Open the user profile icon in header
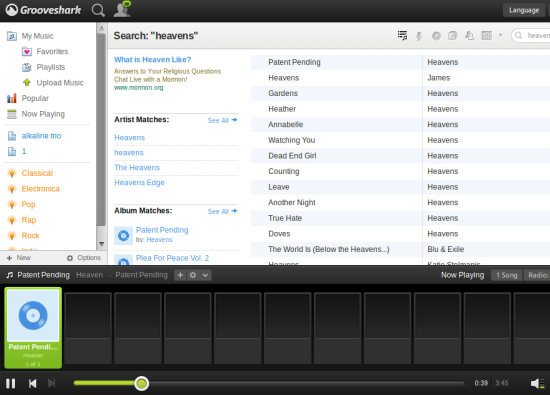The height and width of the screenshot is (395, 550). coord(122,9)
